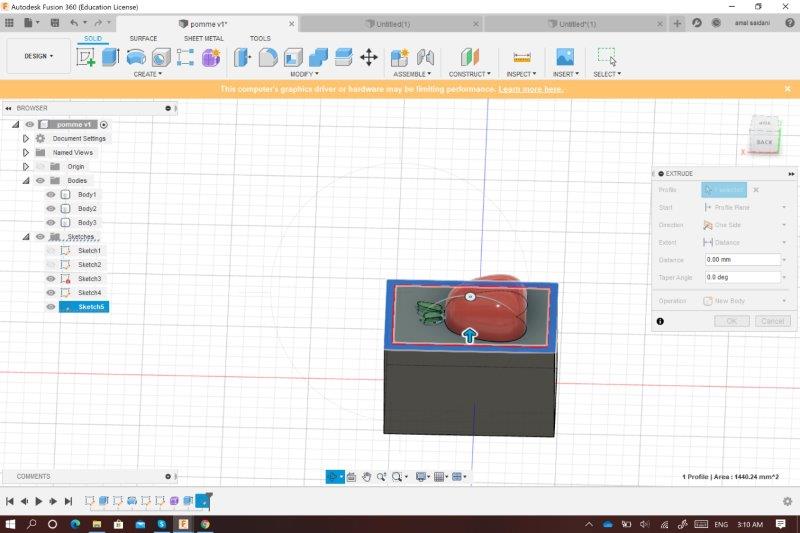Switch to the SHEET METAL tab
Screen dimensions: 800x533
pos(204,39)
